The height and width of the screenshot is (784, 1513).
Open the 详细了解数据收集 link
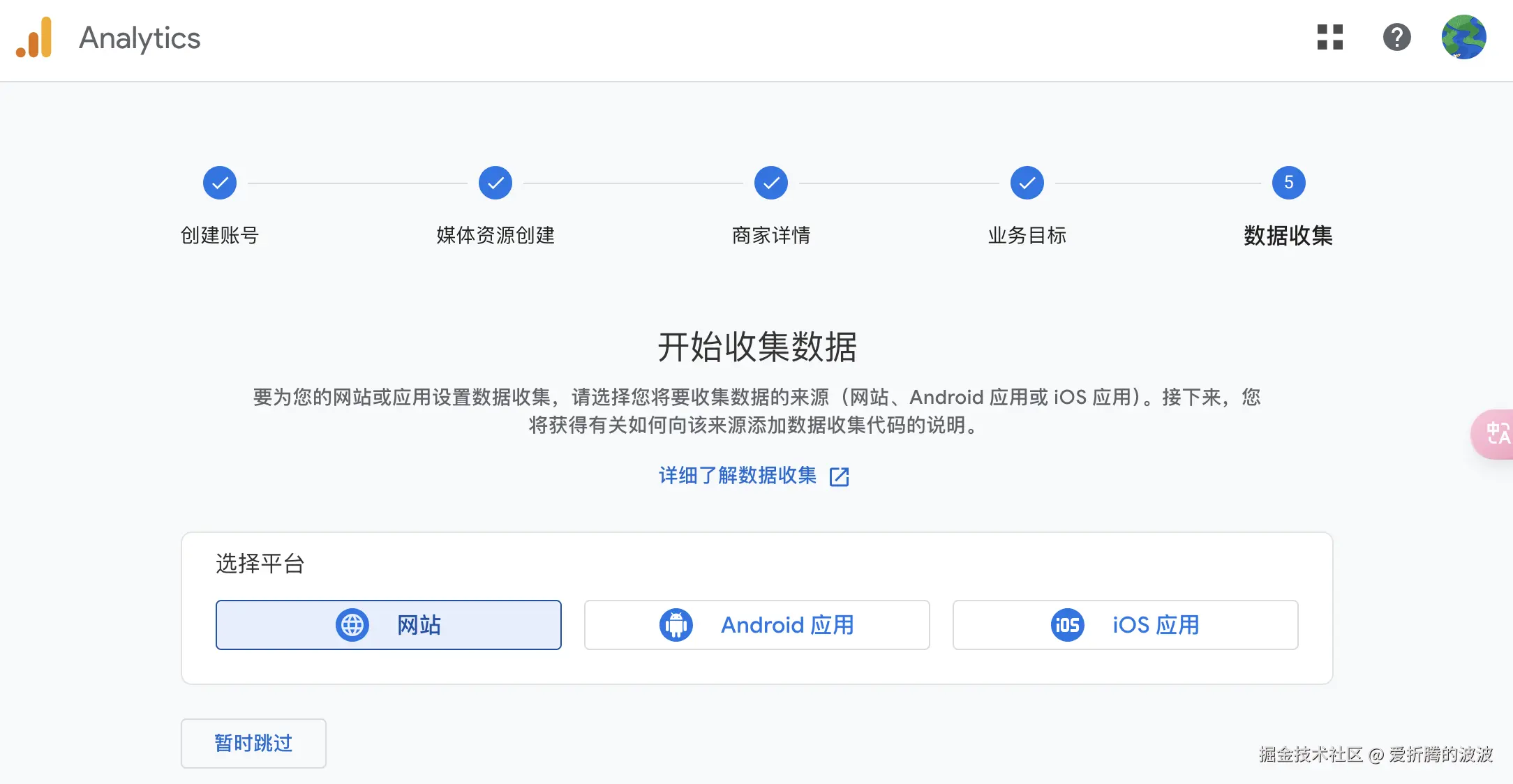pyautogui.click(x=738, y=476)
